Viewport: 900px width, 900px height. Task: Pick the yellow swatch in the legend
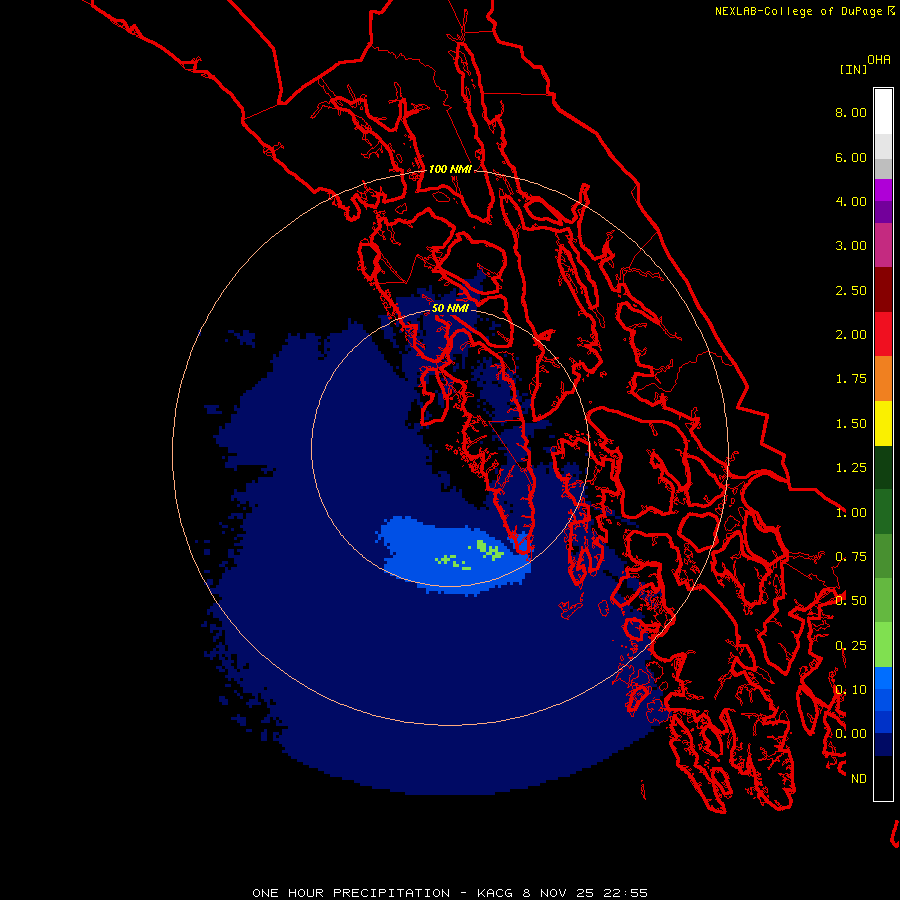click(x=883, y=423)
